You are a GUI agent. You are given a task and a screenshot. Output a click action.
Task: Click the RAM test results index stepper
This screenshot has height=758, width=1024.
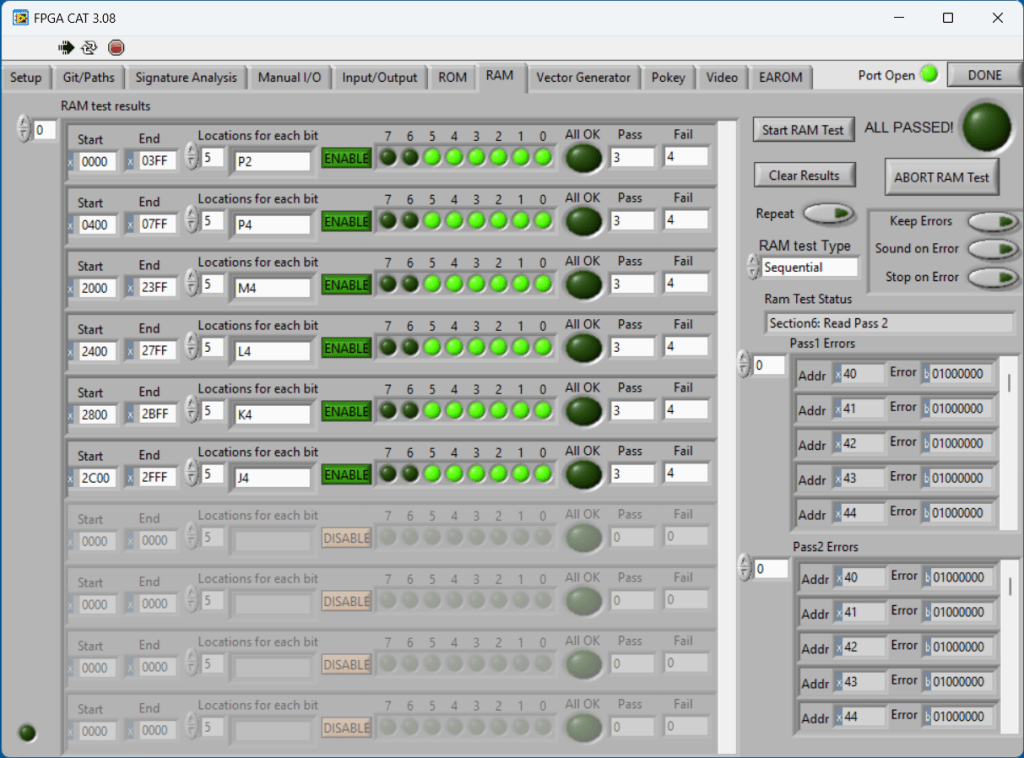(25, 130)
